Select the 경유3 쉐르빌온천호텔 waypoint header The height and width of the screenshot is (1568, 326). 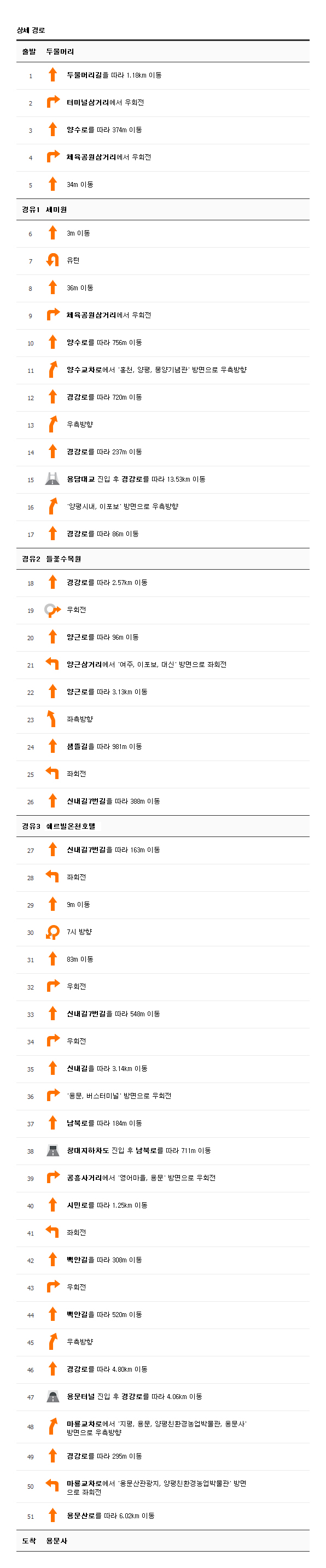click(x=162, y=826)
